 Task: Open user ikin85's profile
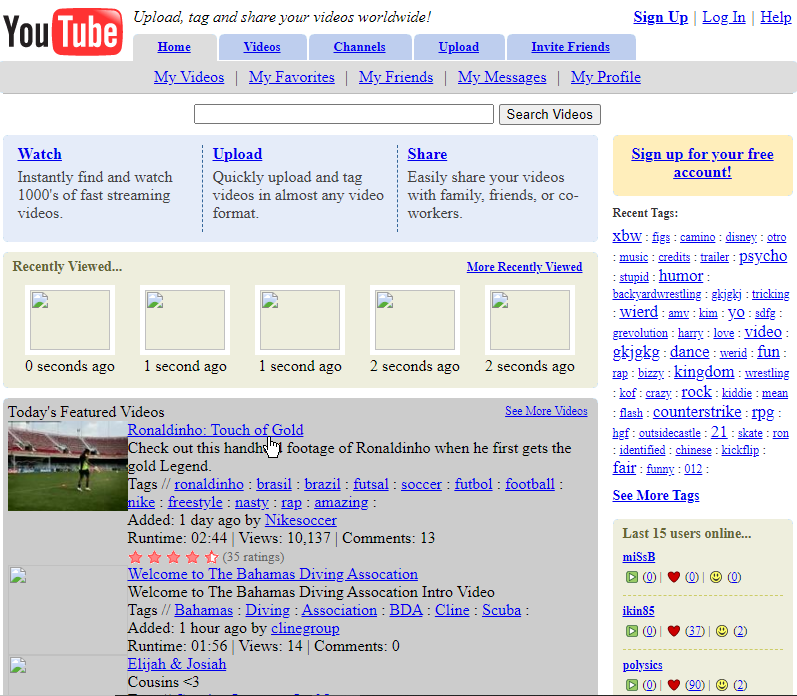[638, 611]
